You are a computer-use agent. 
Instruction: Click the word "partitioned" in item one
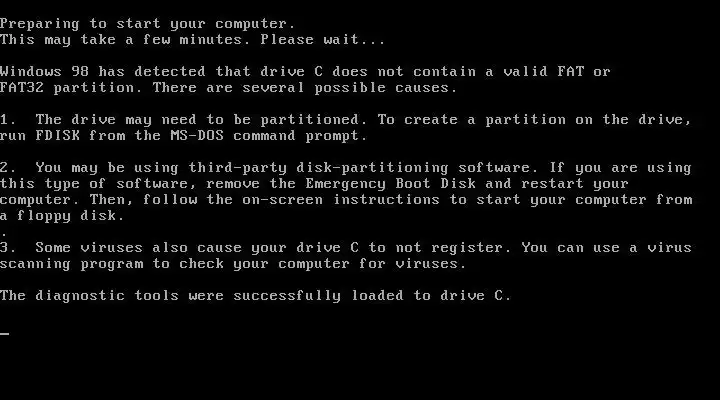[x=314, y=120]
